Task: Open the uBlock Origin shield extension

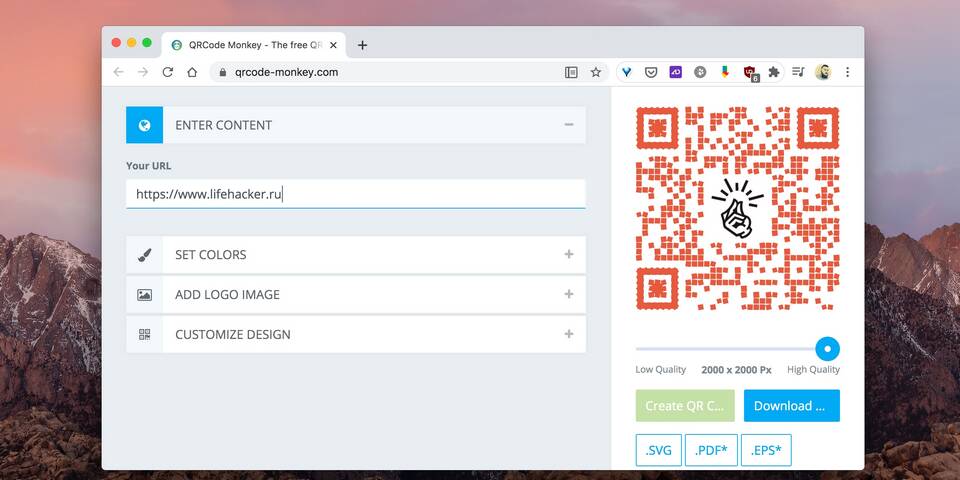Action: pyautogui.click(x=750, y=72)
